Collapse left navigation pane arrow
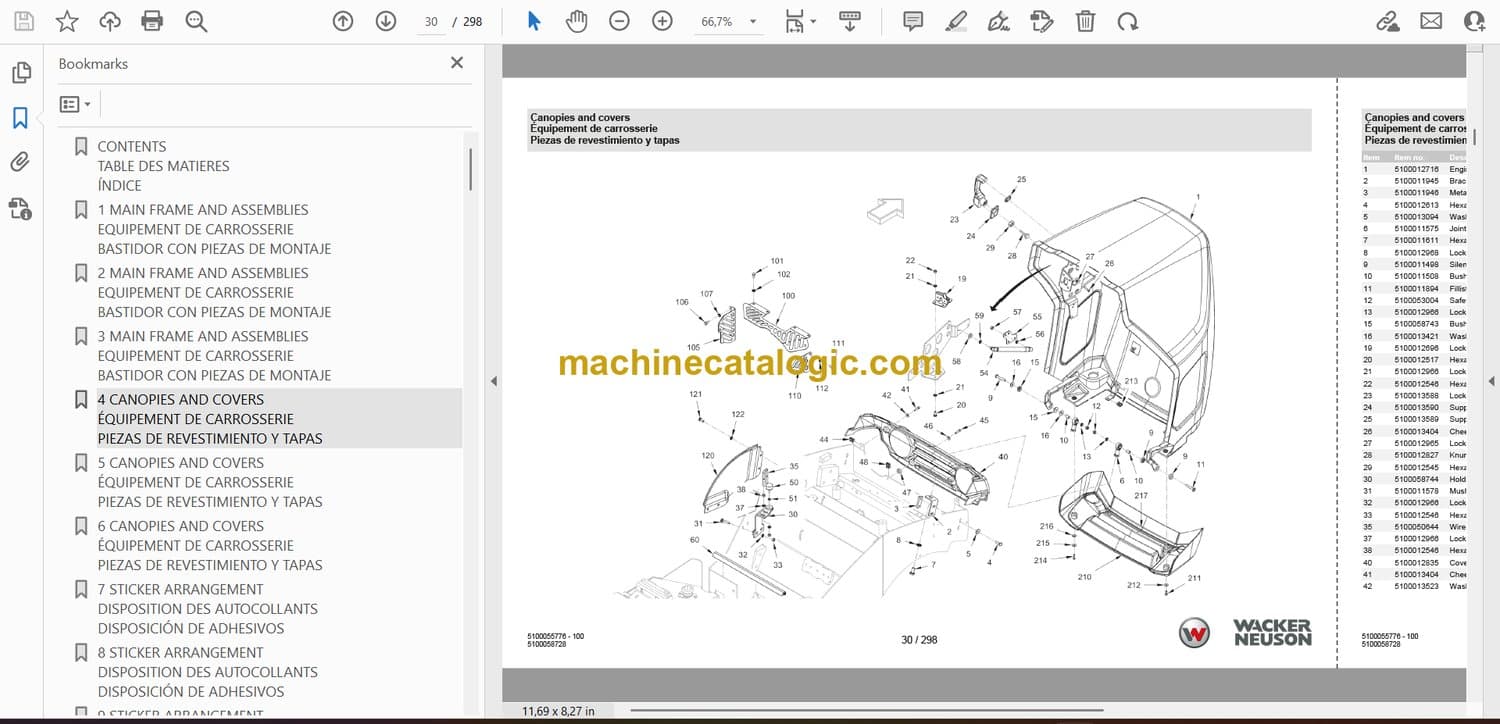Viewport: 1500px width, 724px height. (x=492, y=381)
